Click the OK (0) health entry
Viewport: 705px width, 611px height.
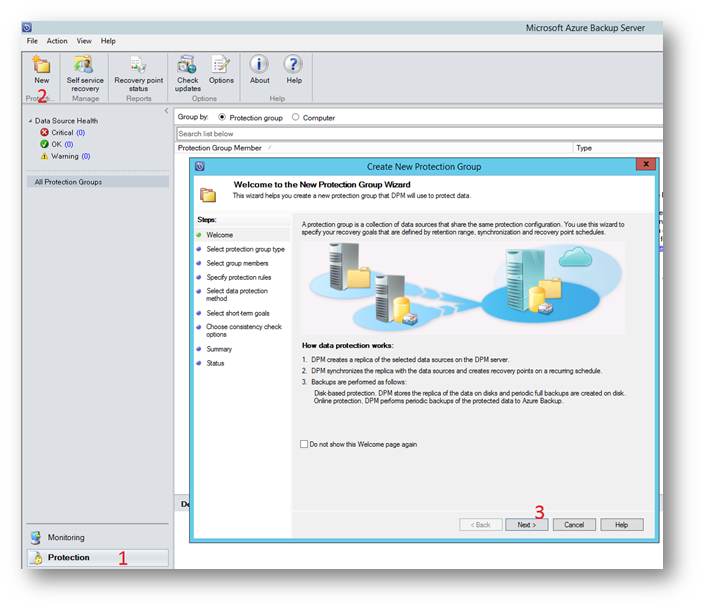[57, 144]
